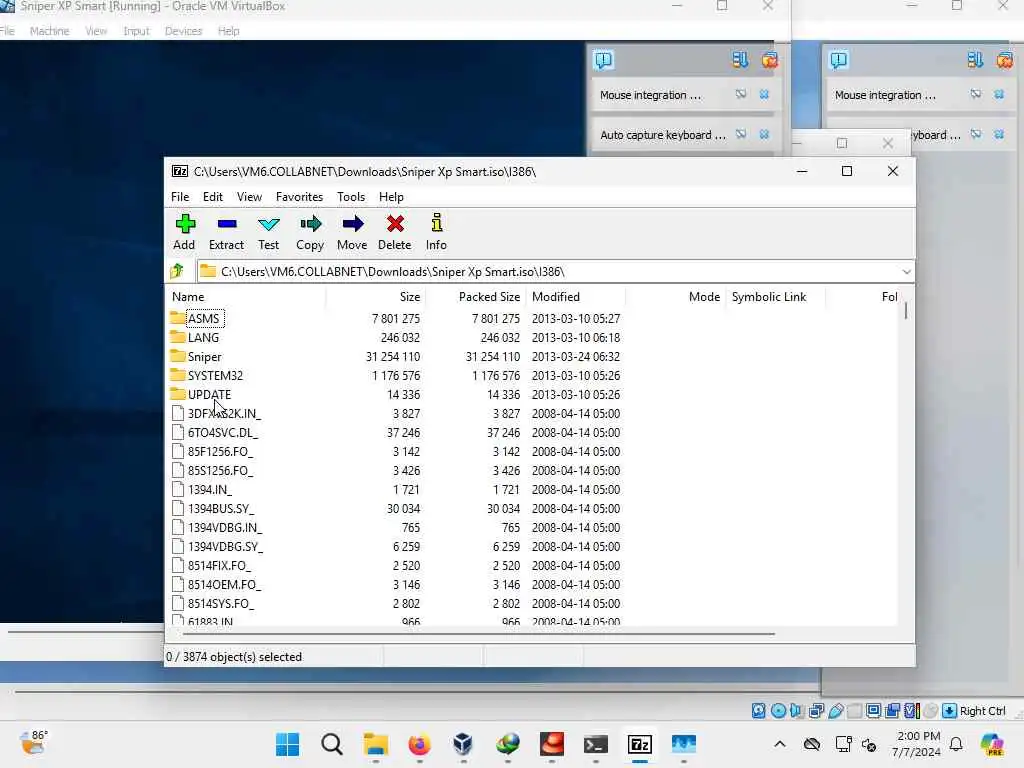Open VirtualBox Machine menu
Screen dimensions: 1024x768
click(49, 31)
